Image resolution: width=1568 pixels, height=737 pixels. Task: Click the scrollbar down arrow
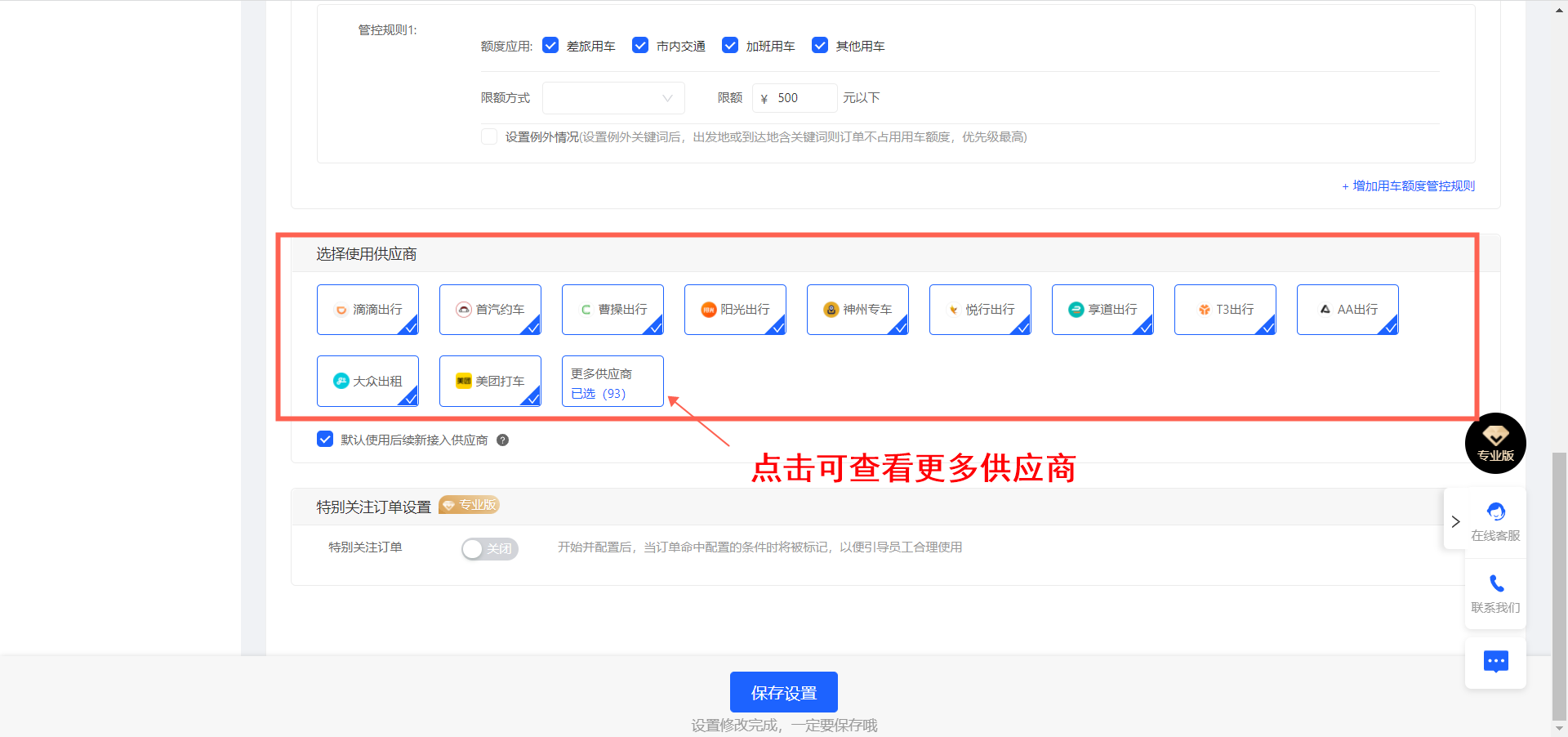coord(1559,728)
